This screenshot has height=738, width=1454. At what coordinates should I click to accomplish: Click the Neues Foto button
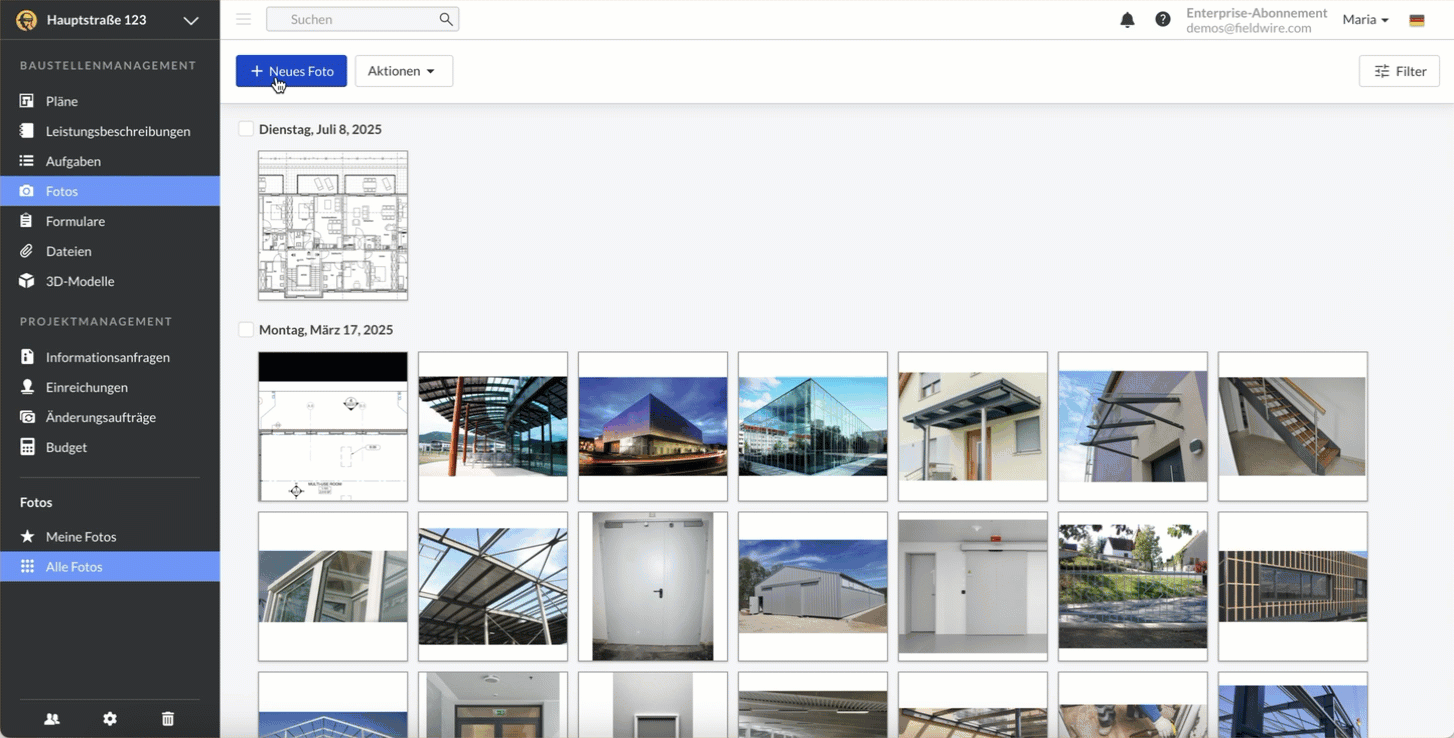click(291, 71)
